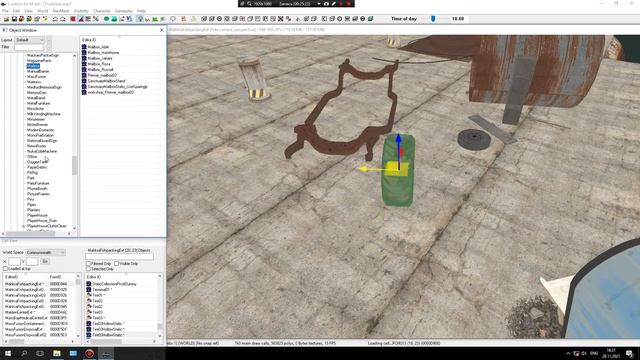
Task: Enable the Loaded at top checkbox
Action: click(5, 269)
